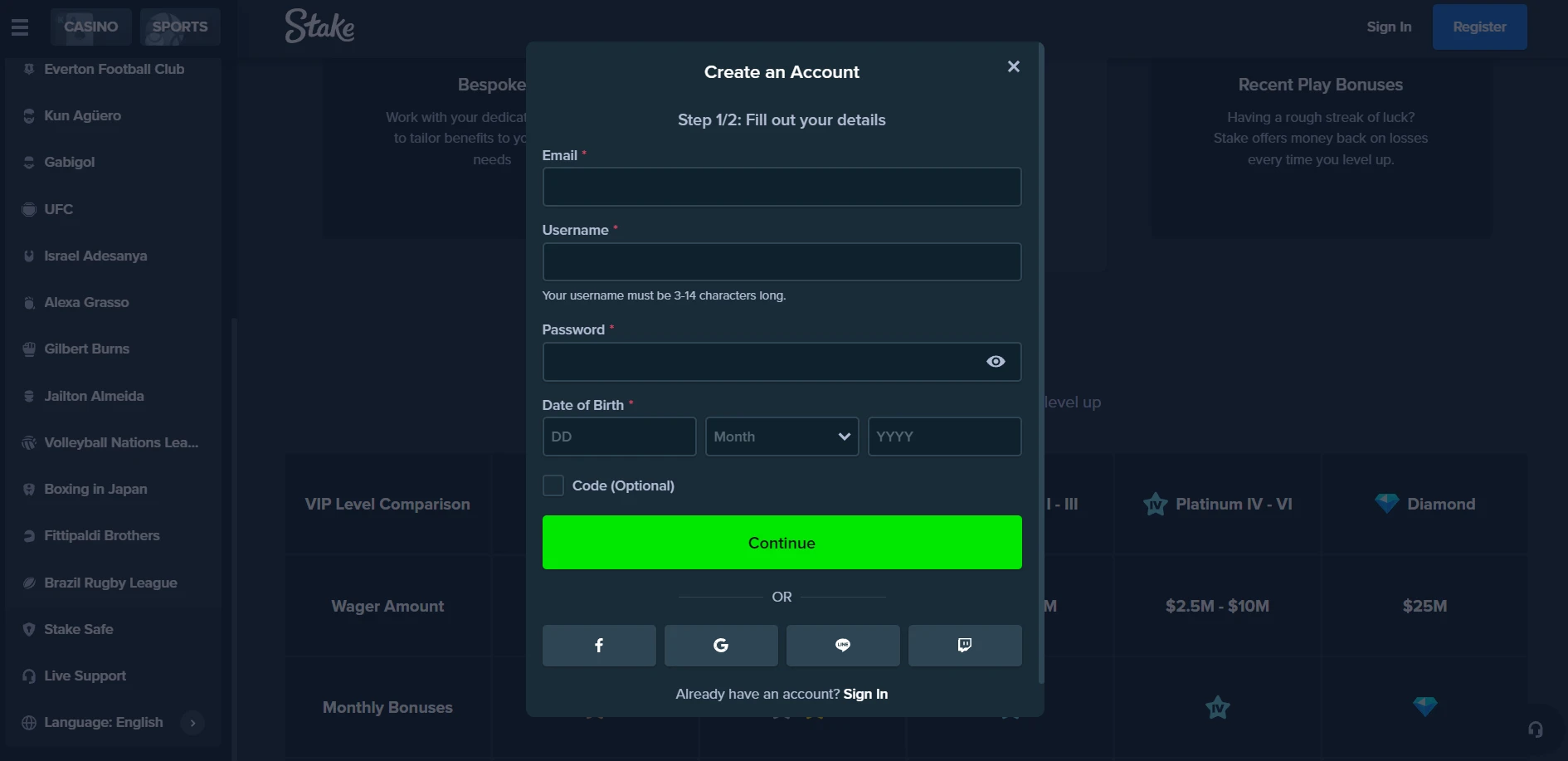Click the Live Support headset icon in sidebar

tap(29, 676)
